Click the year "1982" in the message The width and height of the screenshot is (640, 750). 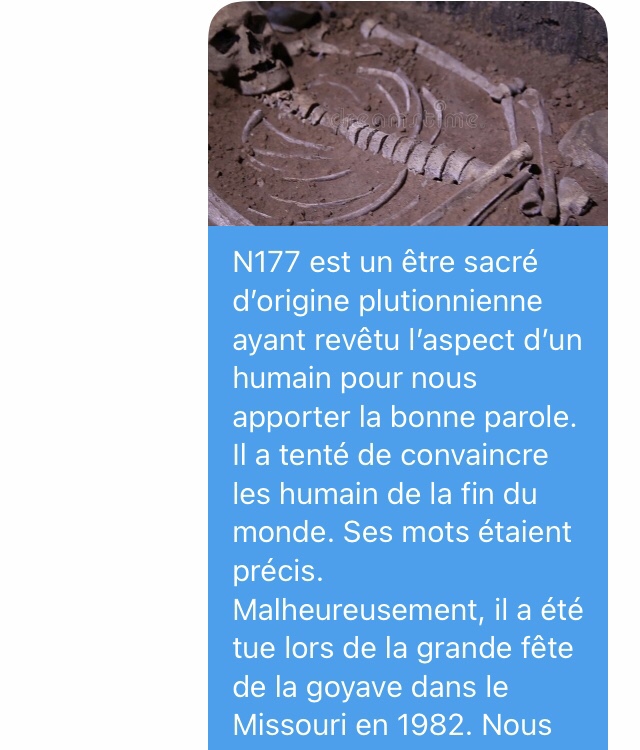coord(429,725)
